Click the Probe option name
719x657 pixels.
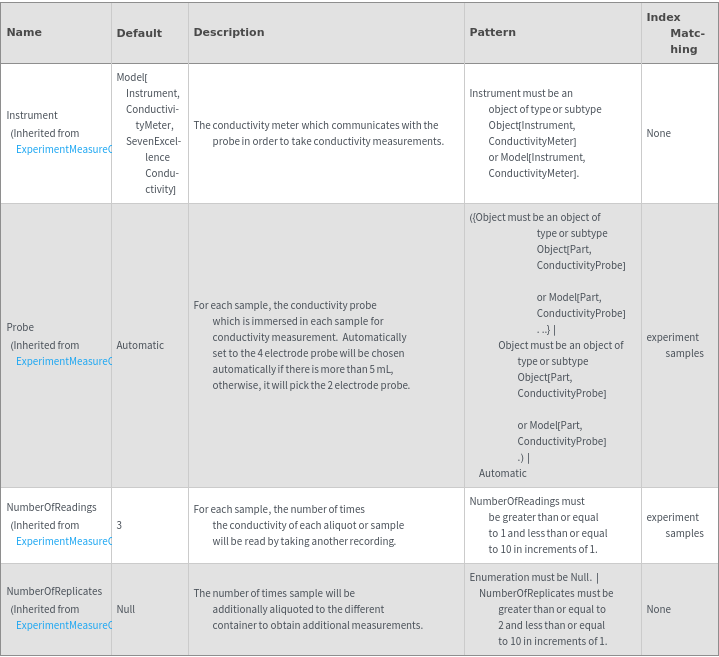[x=20, y=327]
